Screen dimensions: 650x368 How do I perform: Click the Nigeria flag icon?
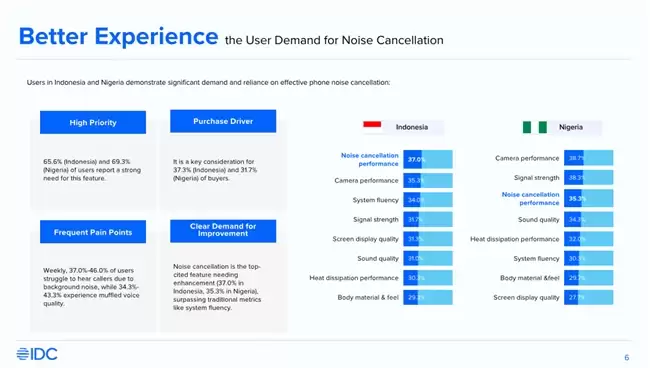click(x=535, y=127)
